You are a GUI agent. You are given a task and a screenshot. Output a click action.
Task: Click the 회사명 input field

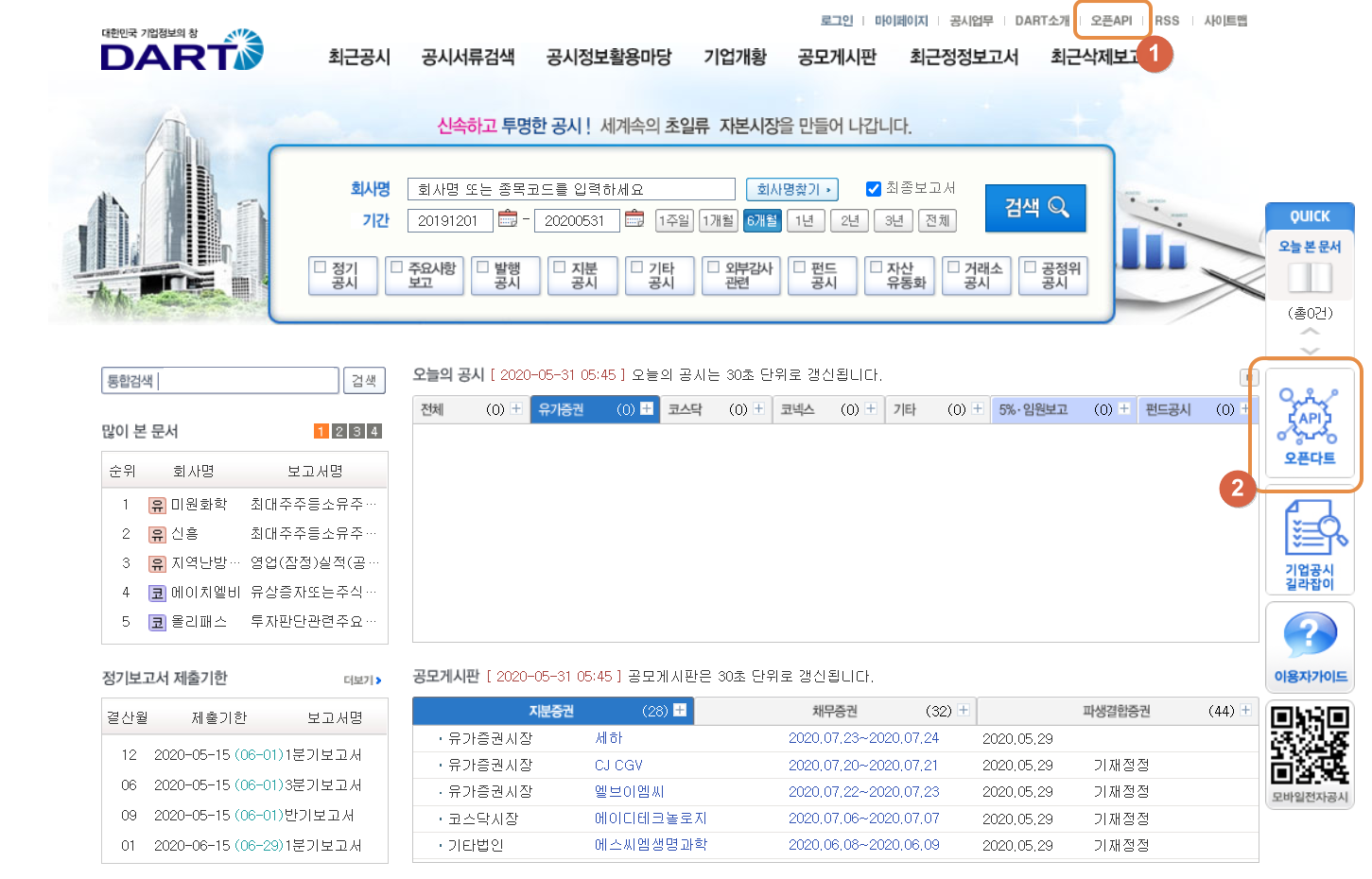[571, 190]
